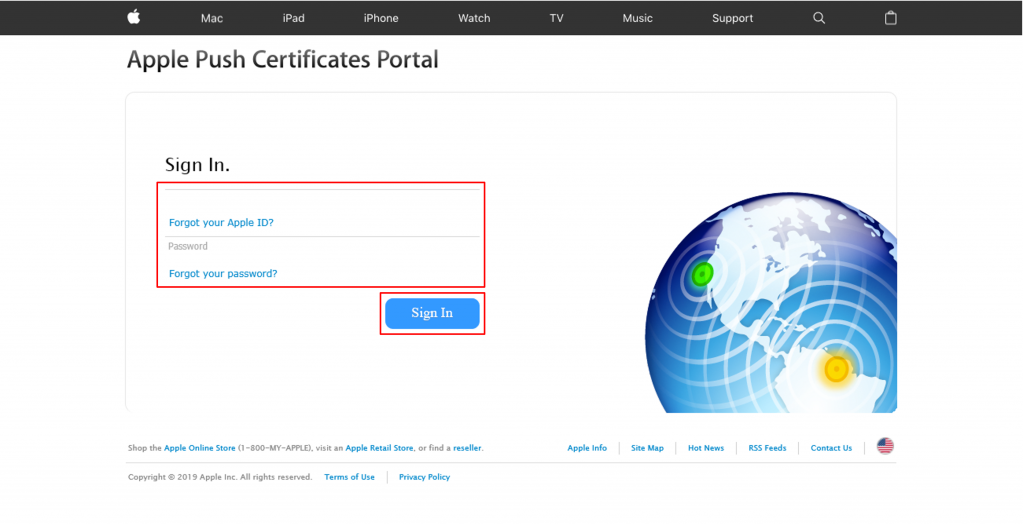Choose Music in the navigation bar
Screen dimensions: 1024x524
point(637,18)
